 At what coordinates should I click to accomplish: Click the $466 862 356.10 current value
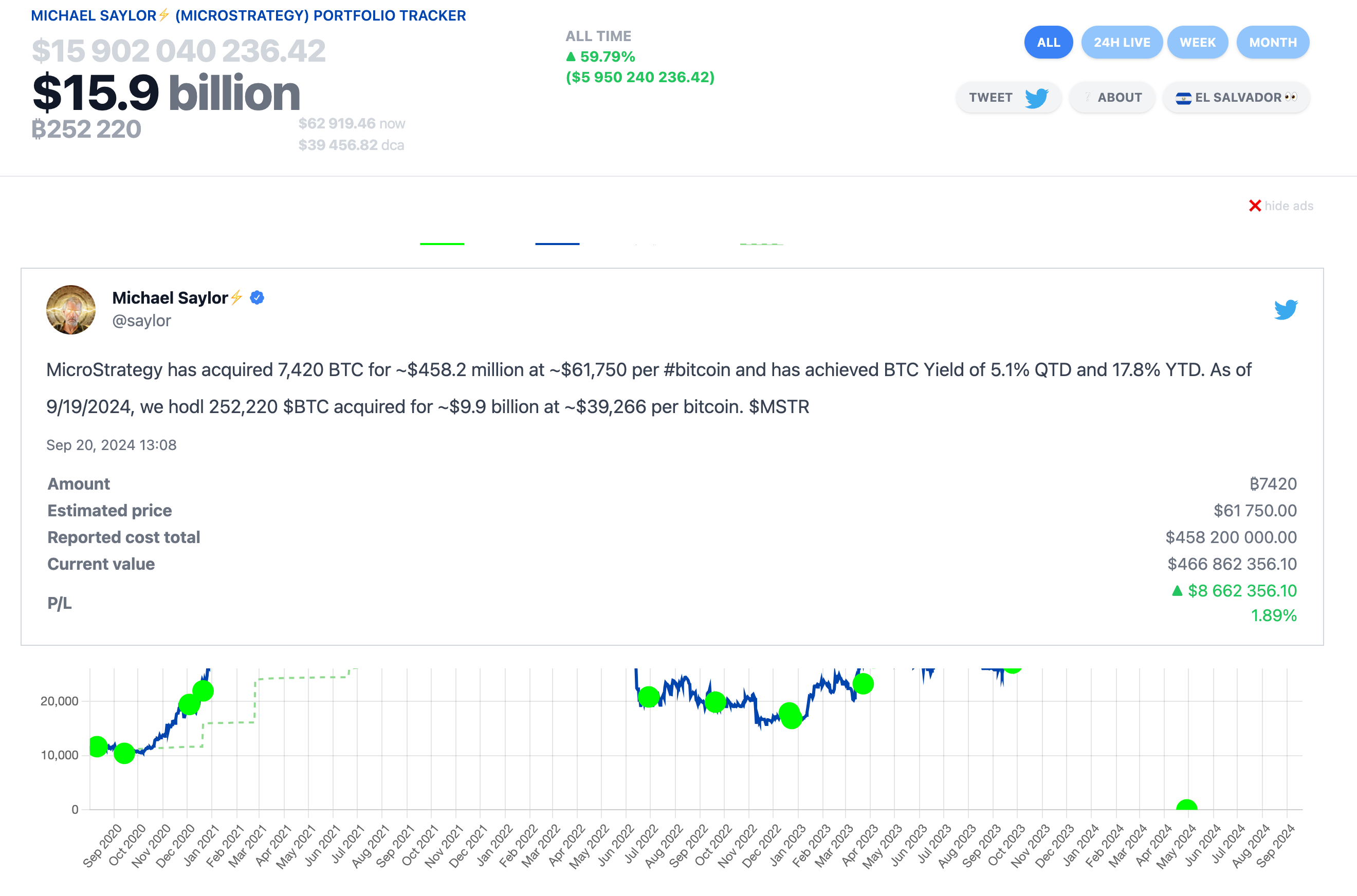[1232, 564]
